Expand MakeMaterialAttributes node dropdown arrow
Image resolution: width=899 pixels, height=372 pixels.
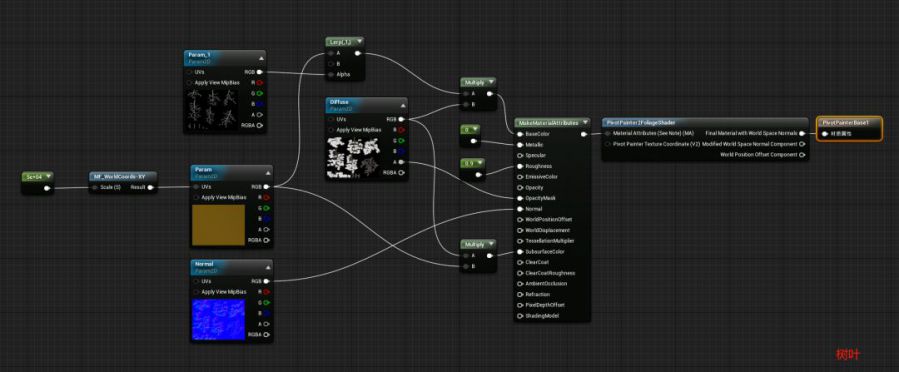pos(584,122)
